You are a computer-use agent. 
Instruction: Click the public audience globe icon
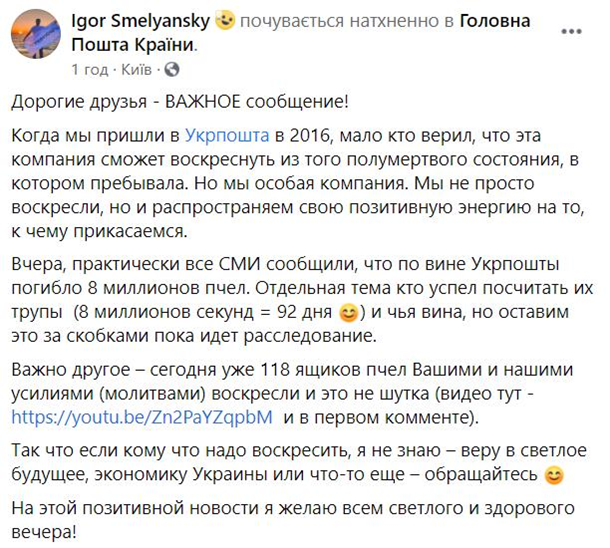coord(172,70)
